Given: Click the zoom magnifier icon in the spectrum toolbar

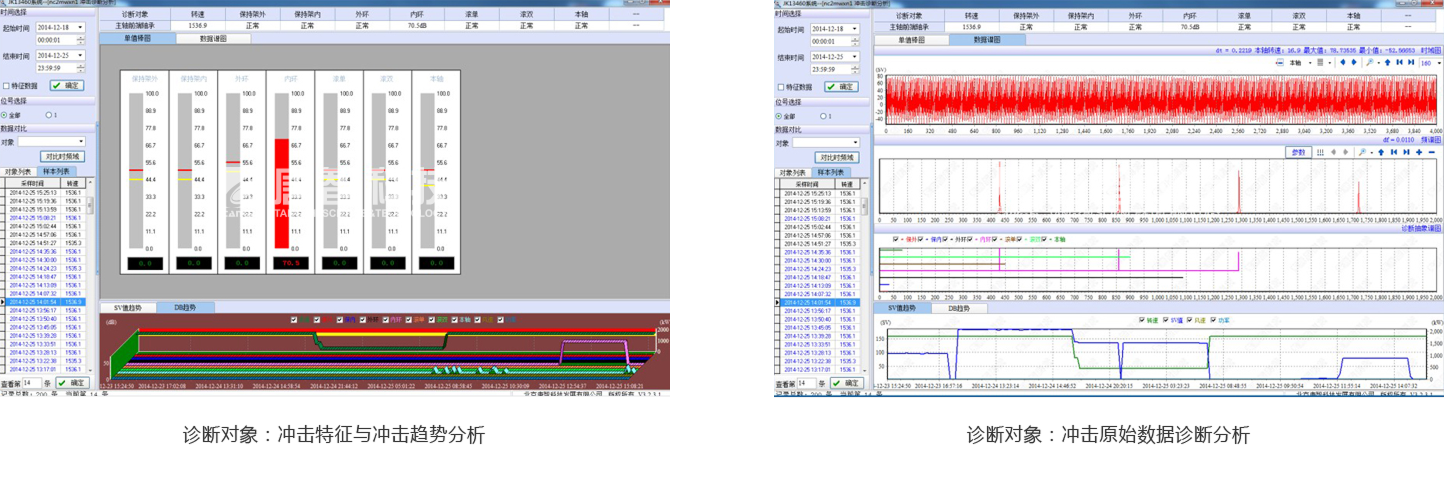Looking at the screenshot, I should [1363, 152].
